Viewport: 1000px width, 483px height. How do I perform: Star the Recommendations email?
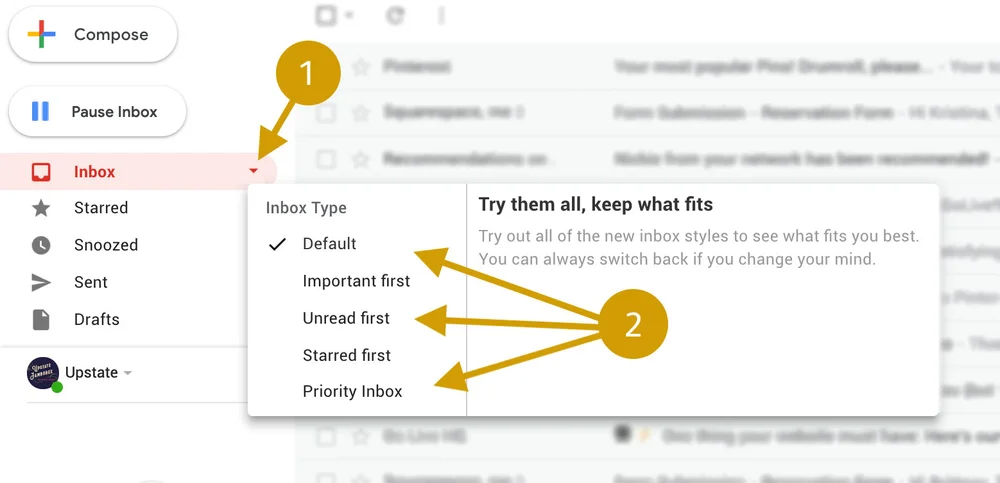coord(361,159)
